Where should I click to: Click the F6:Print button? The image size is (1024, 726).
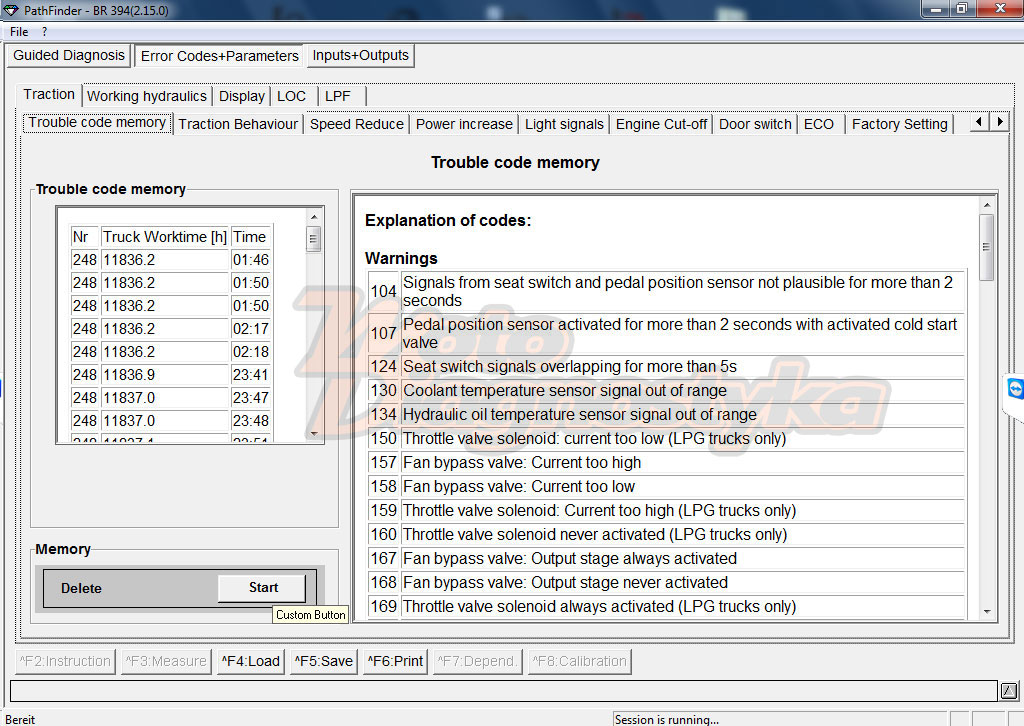[x=395, y=661]
